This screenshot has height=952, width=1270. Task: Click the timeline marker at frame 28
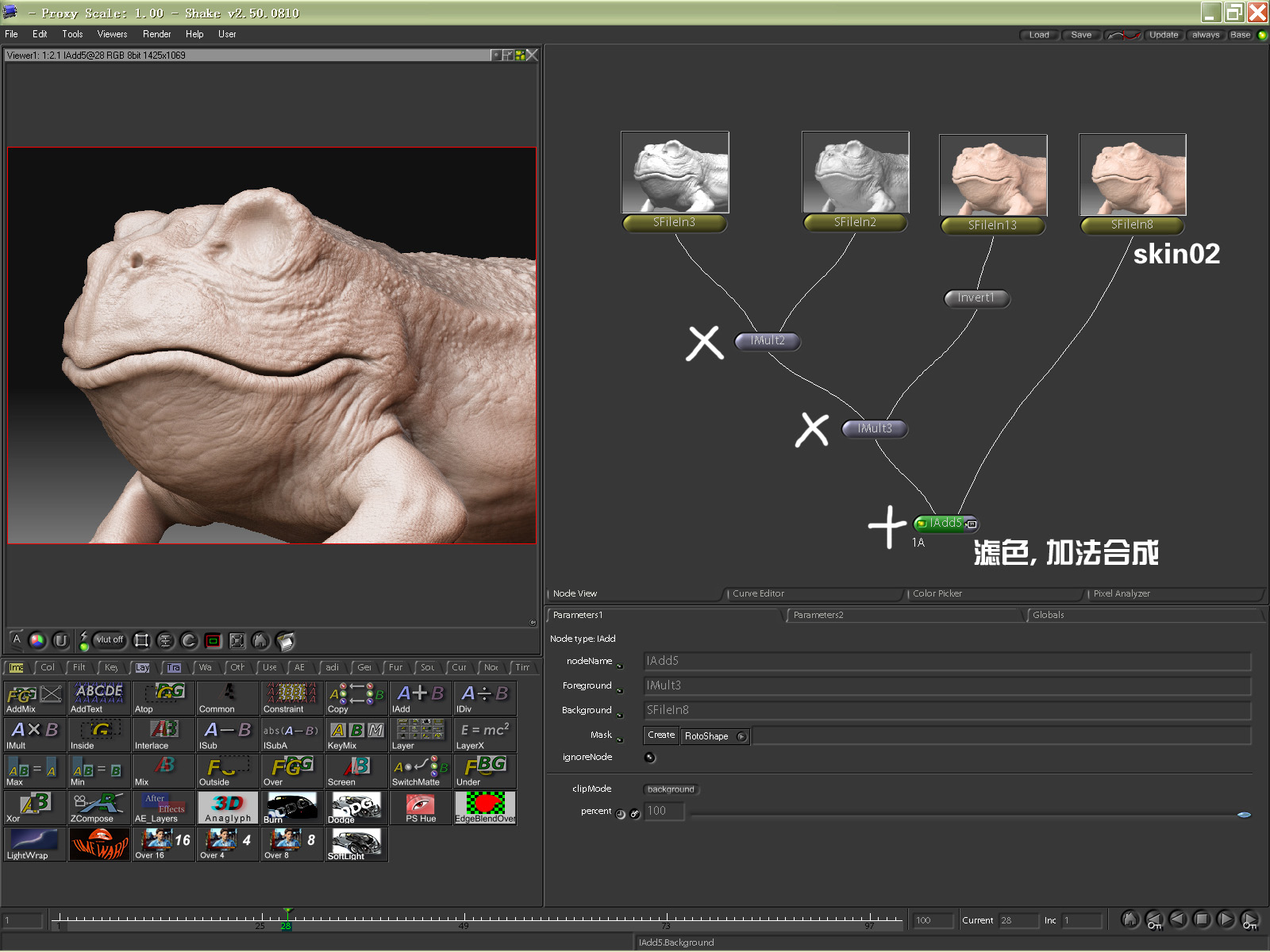pyautogui.click(x=286, y=920)
